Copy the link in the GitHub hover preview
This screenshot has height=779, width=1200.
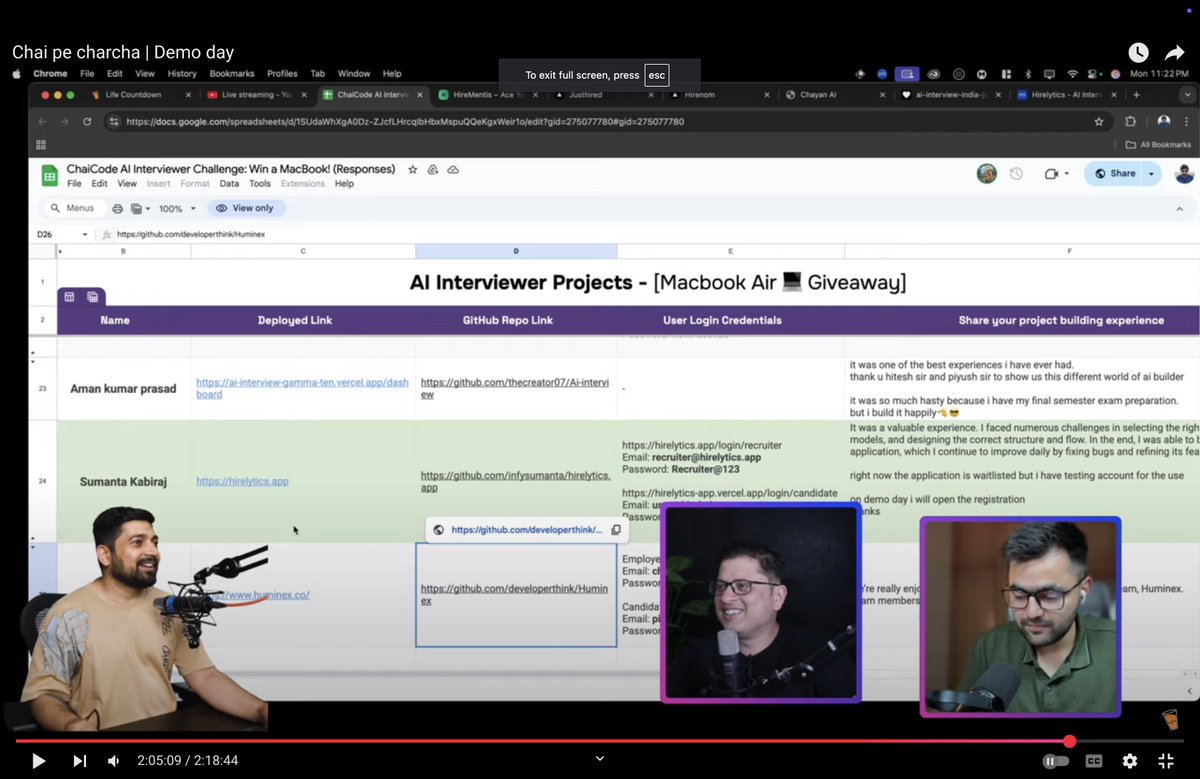(x=616, y=530)
